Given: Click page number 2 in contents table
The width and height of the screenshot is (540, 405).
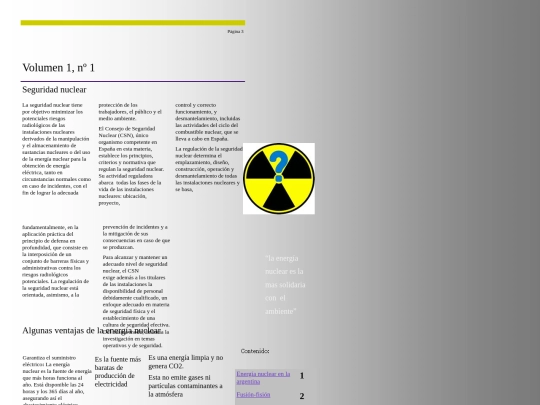Looking at the screenshot, I should coord(302,396).
